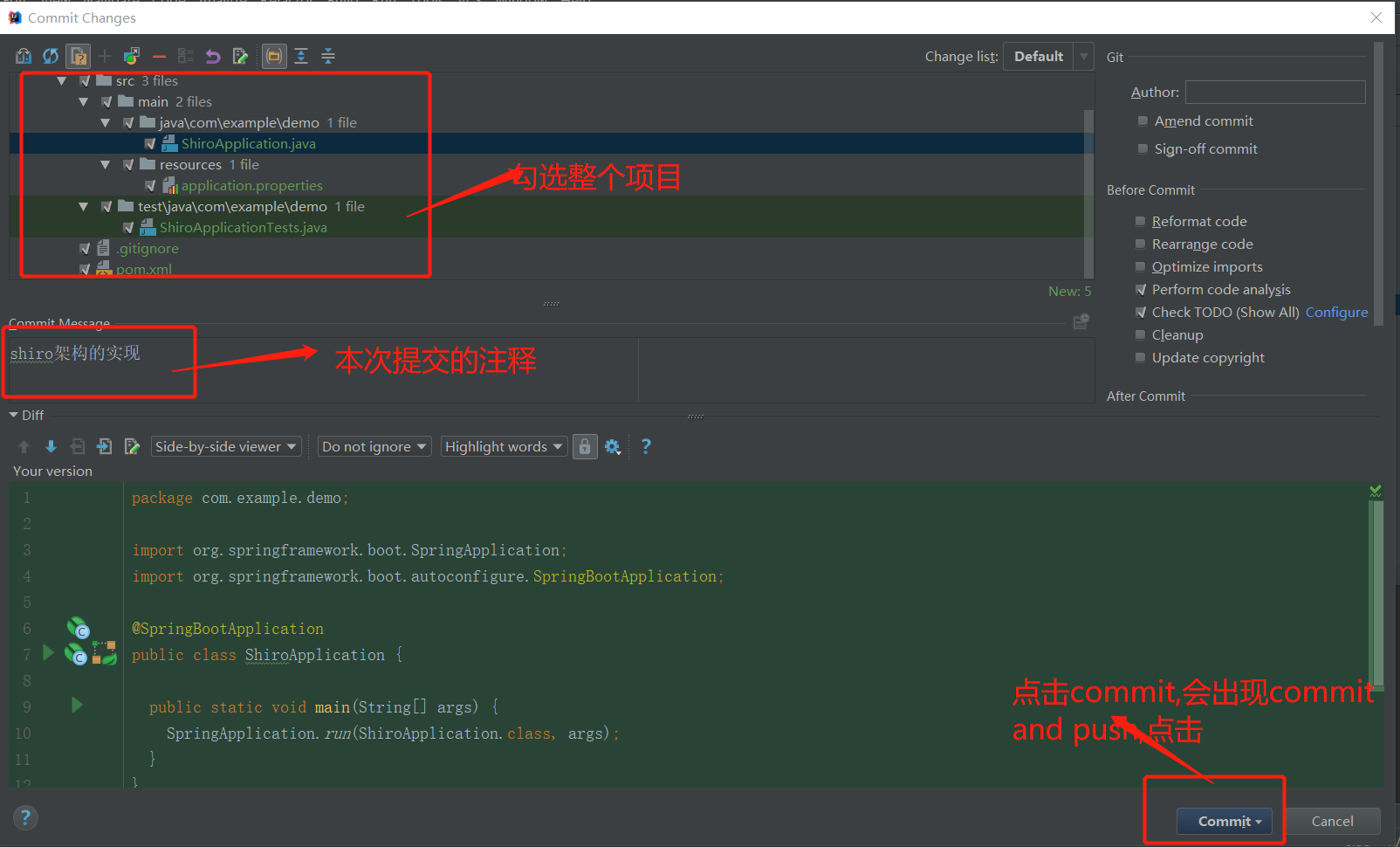Click the file tree vertical scrollbar
1400x847 pixels.
click(x=1088, y=192)
